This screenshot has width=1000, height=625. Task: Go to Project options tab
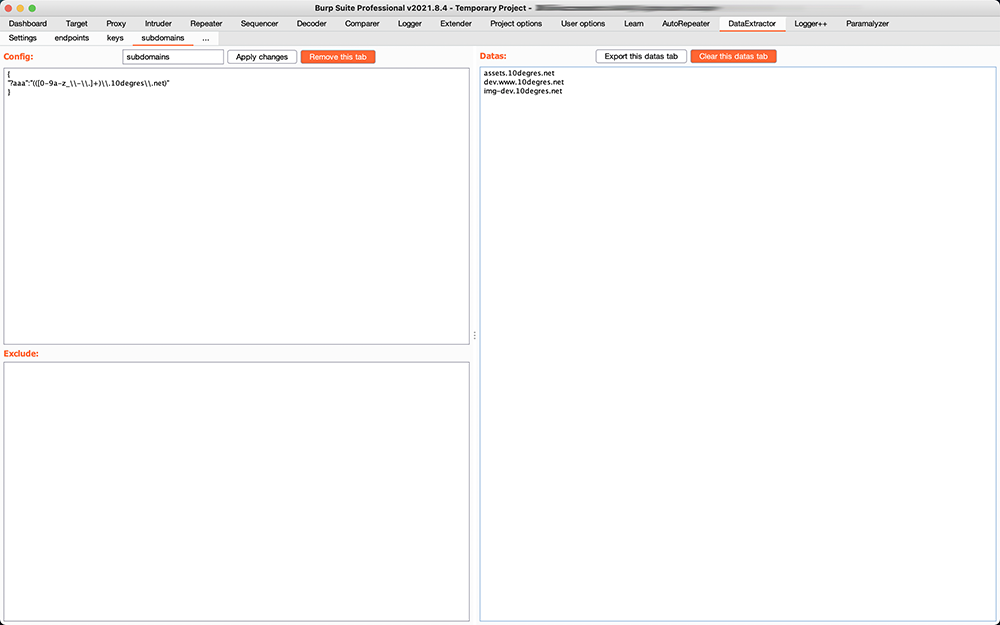516,24
